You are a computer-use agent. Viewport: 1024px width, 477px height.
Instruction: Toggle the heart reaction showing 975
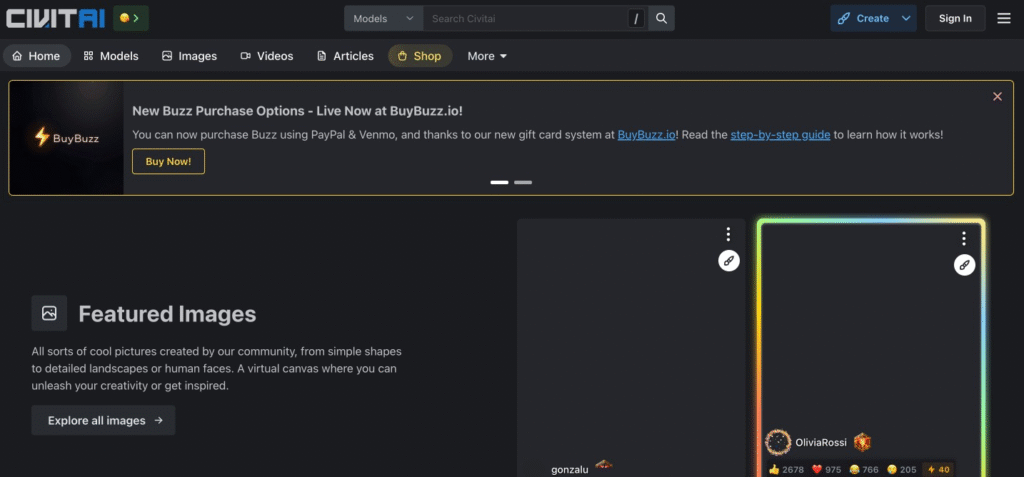click(x=826, y=469)
